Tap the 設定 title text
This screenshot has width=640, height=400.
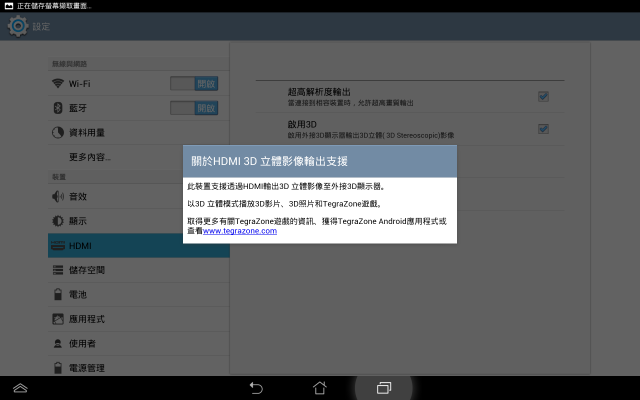pyautogui.click(x=41, y=26)
